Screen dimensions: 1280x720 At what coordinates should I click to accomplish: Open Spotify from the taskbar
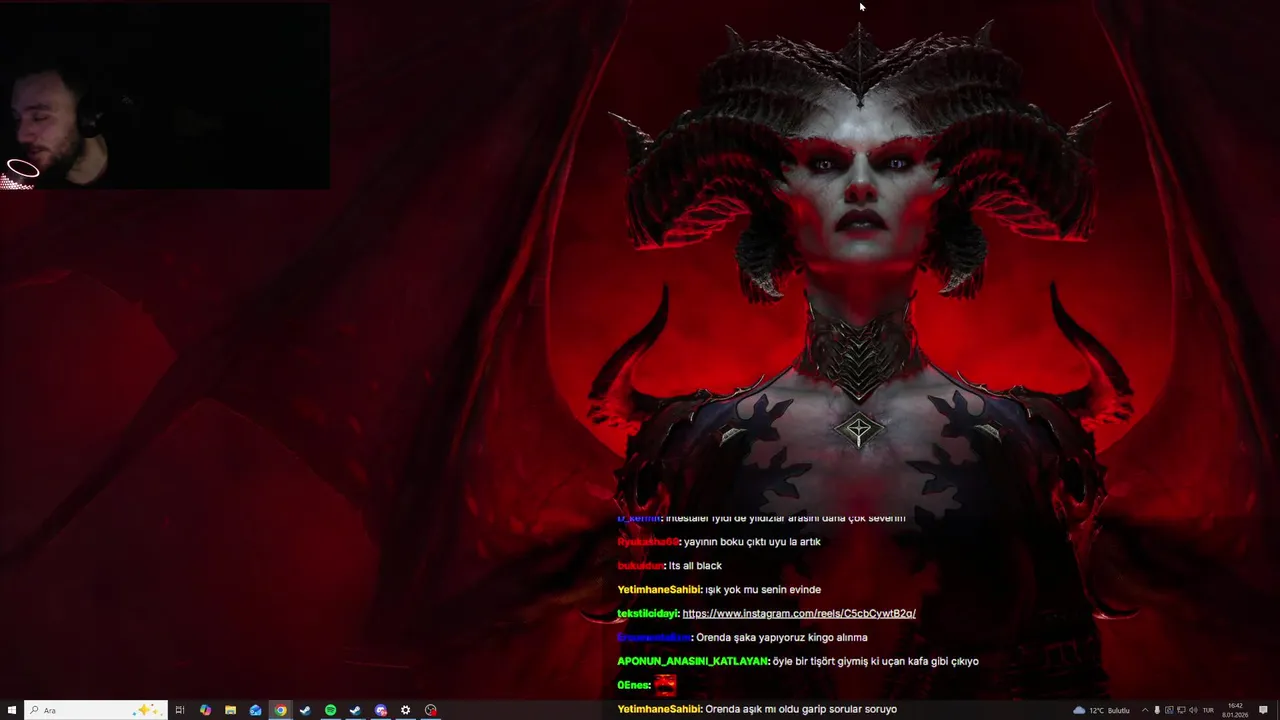(x=330, y=710)
